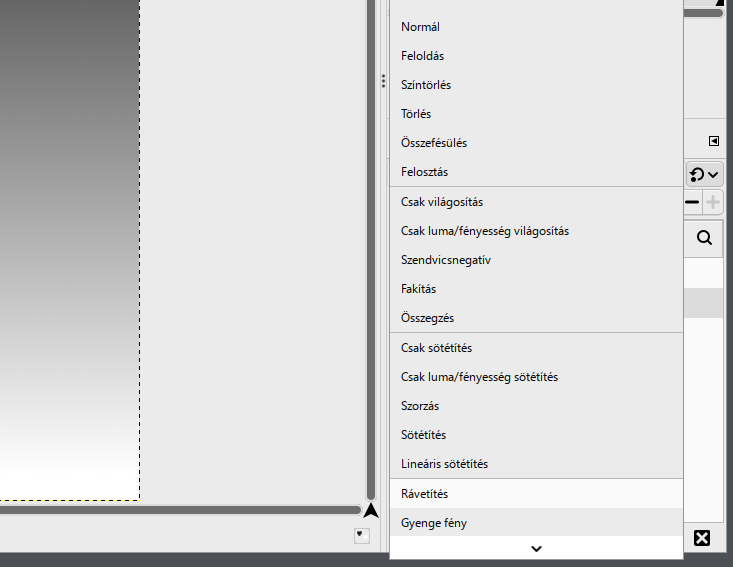The width and height of the screenshot is (733, 567).
Task: Click the minus stepper button
Action: (692, 202)
